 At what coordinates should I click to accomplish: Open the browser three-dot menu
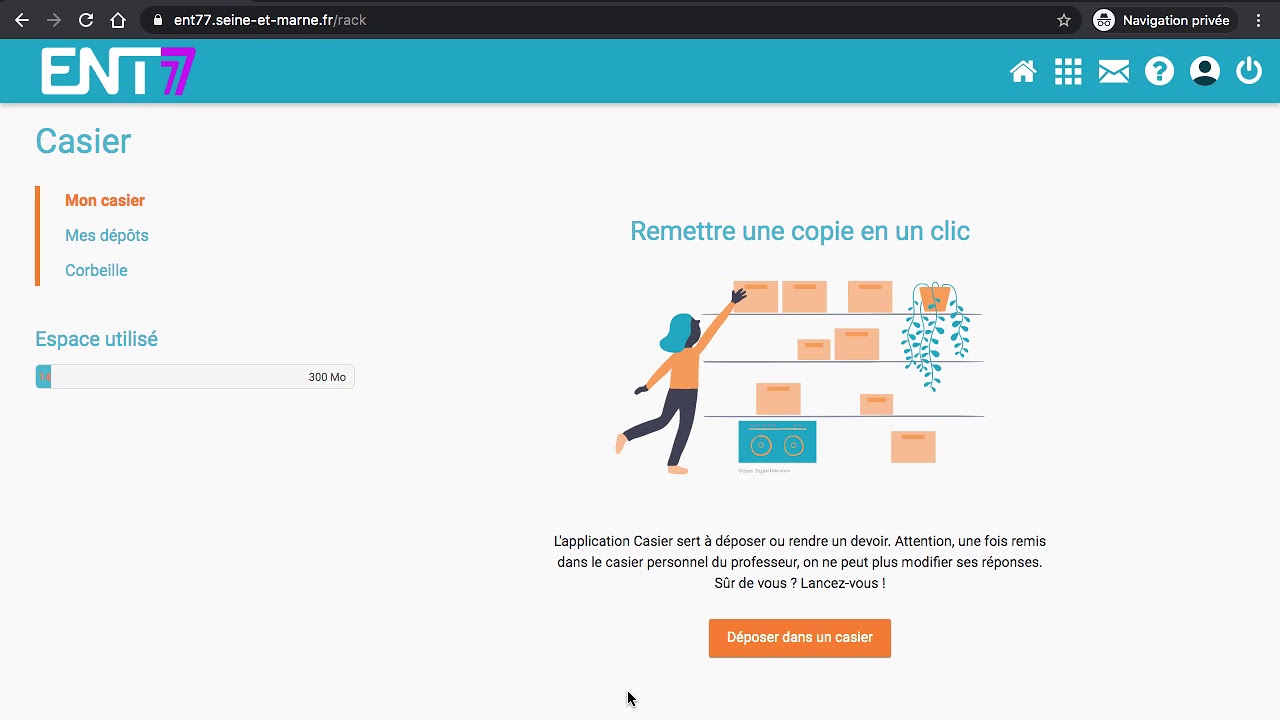pyautogui.click(x=1258, y=20)
